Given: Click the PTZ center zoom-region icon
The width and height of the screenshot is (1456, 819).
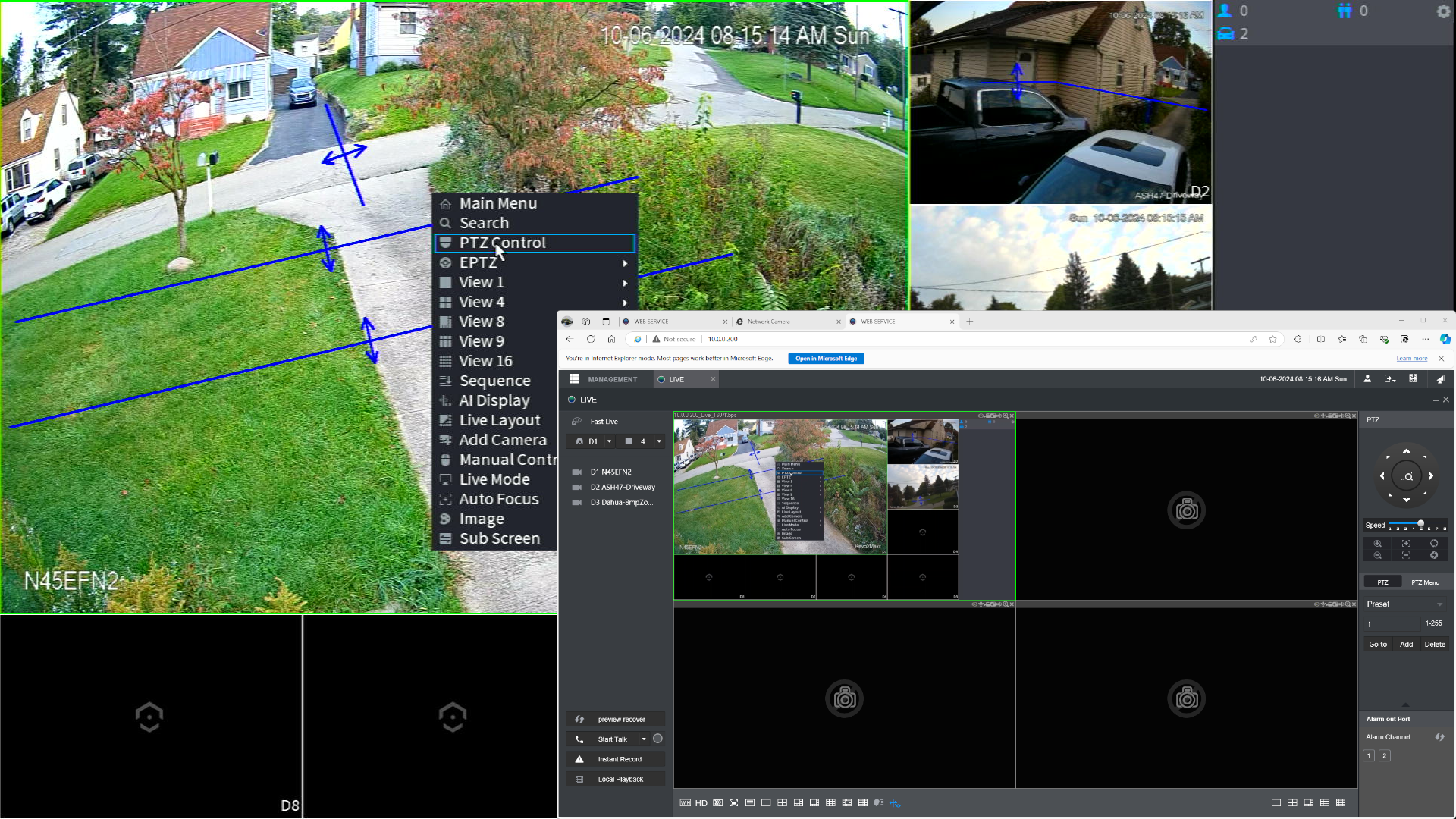Looking at the screenshot, I should (1407, 476).
